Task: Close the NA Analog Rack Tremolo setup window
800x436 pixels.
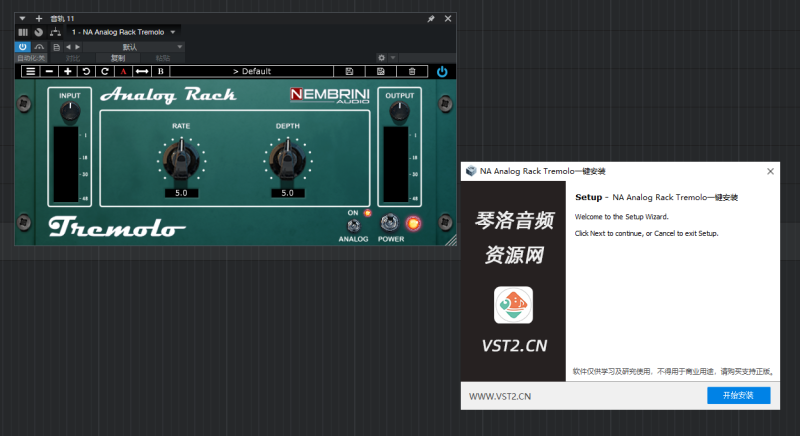Action: tap(770, 171)
